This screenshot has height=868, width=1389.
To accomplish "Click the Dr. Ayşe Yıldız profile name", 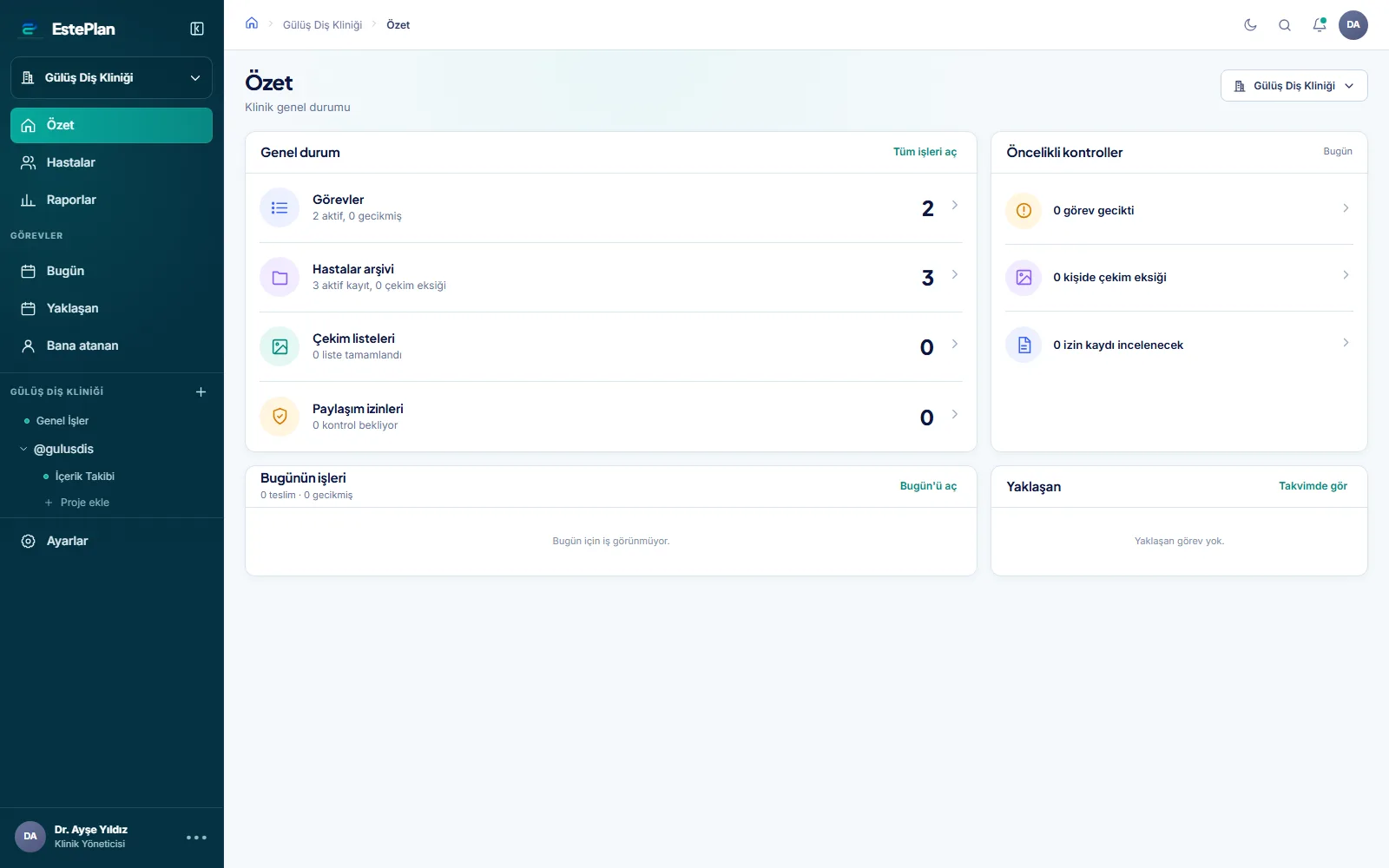I will (x=90, y=830).
